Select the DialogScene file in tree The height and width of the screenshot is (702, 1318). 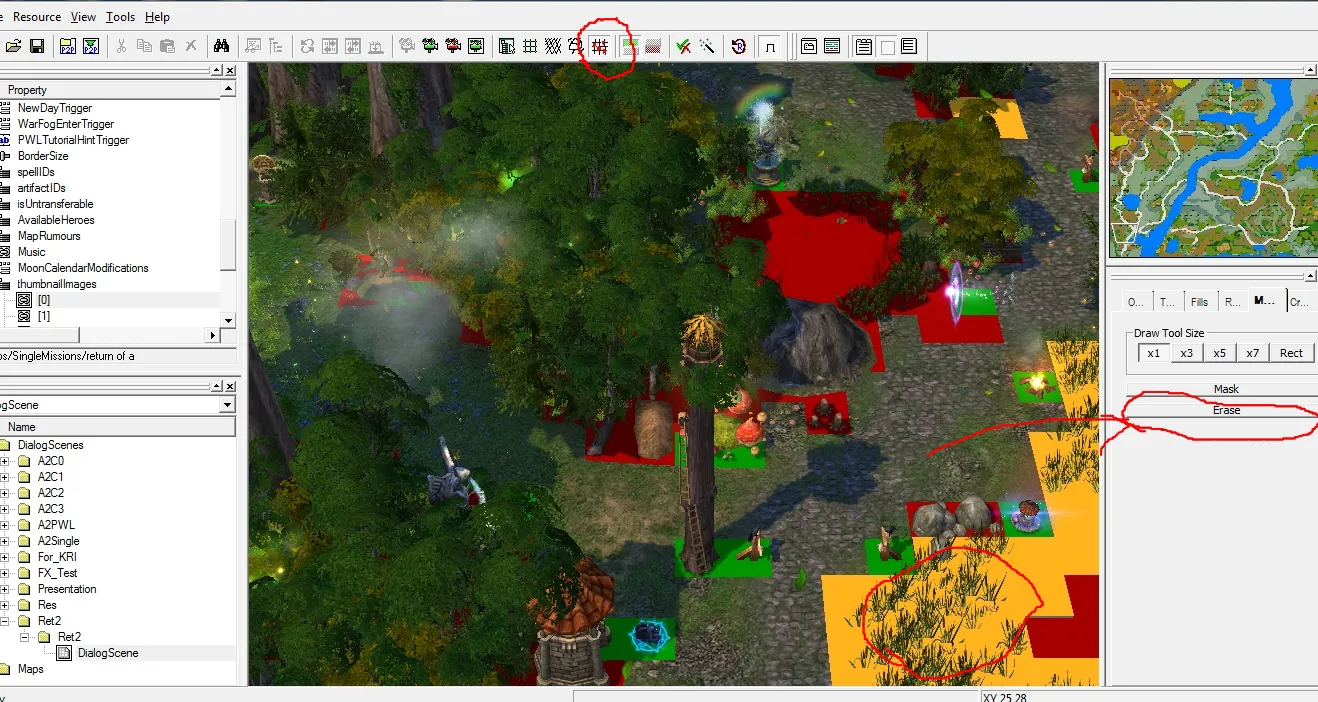pos(108,653)
